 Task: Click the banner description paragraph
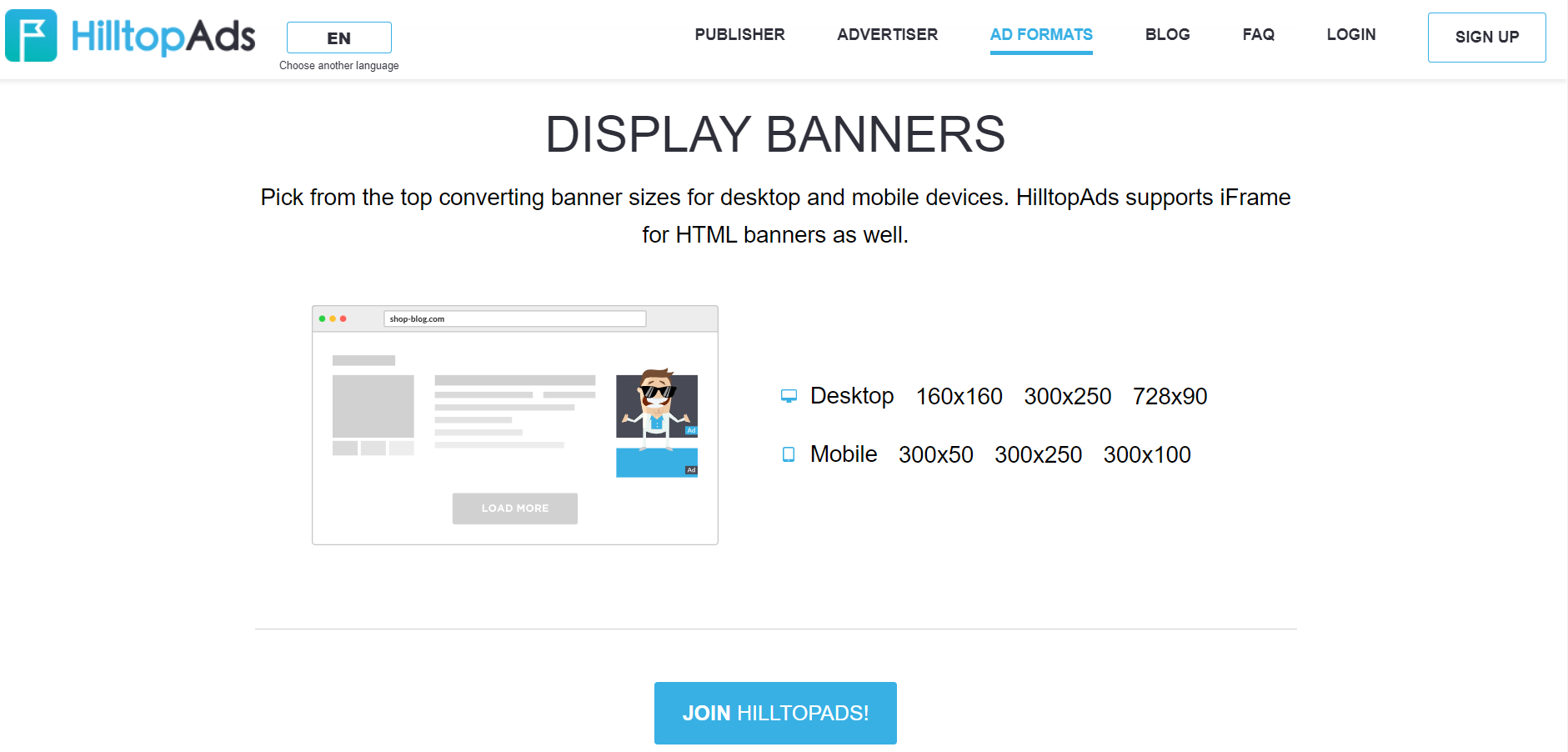pos(775,216)
